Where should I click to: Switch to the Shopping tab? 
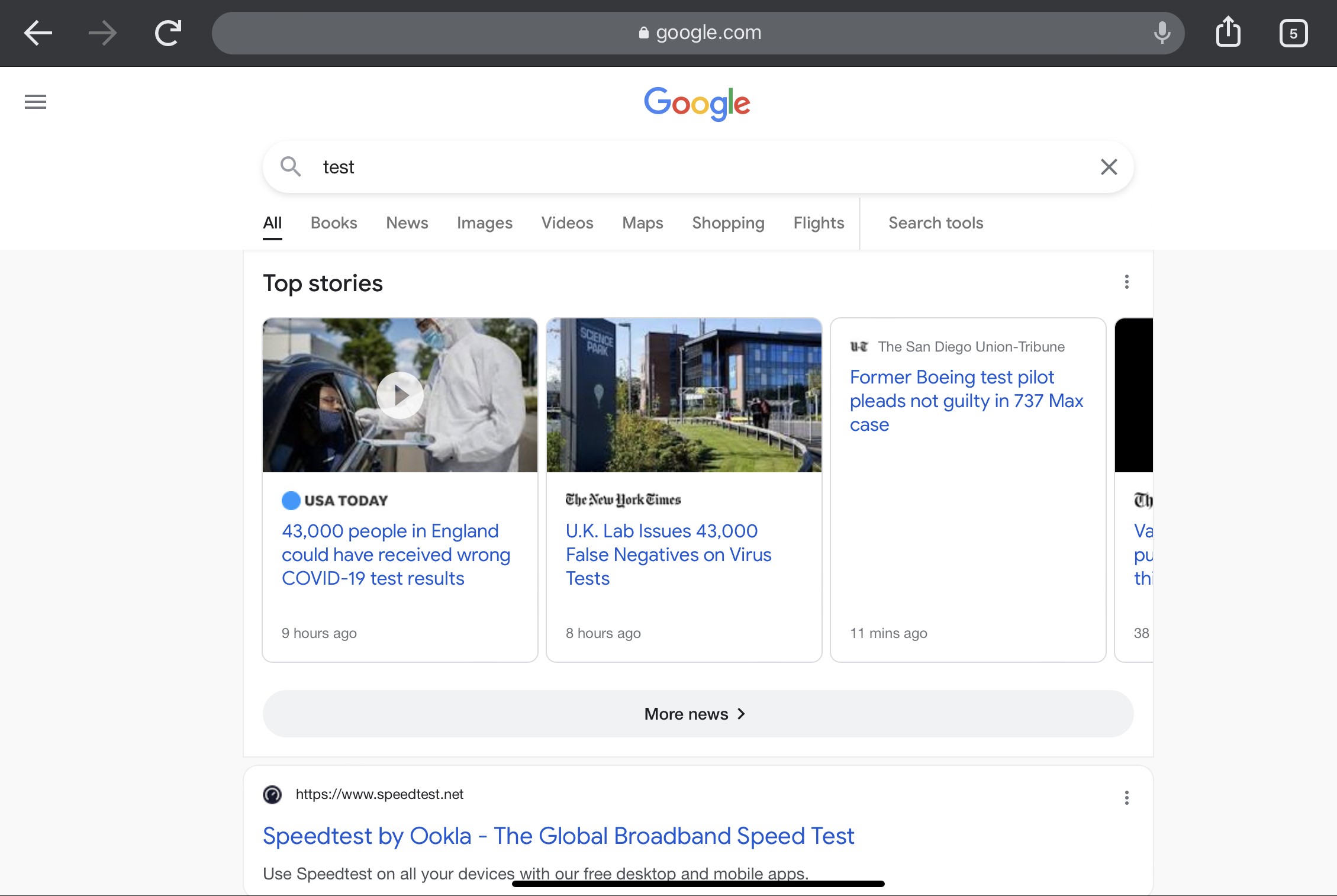tap(728, 223)
